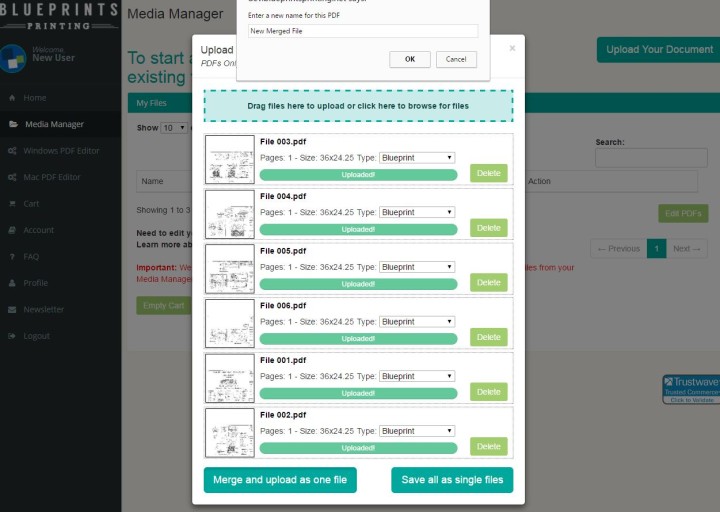Click the Windows PDF Editor gears icon
720x512 pixels.
coord(12,151)
